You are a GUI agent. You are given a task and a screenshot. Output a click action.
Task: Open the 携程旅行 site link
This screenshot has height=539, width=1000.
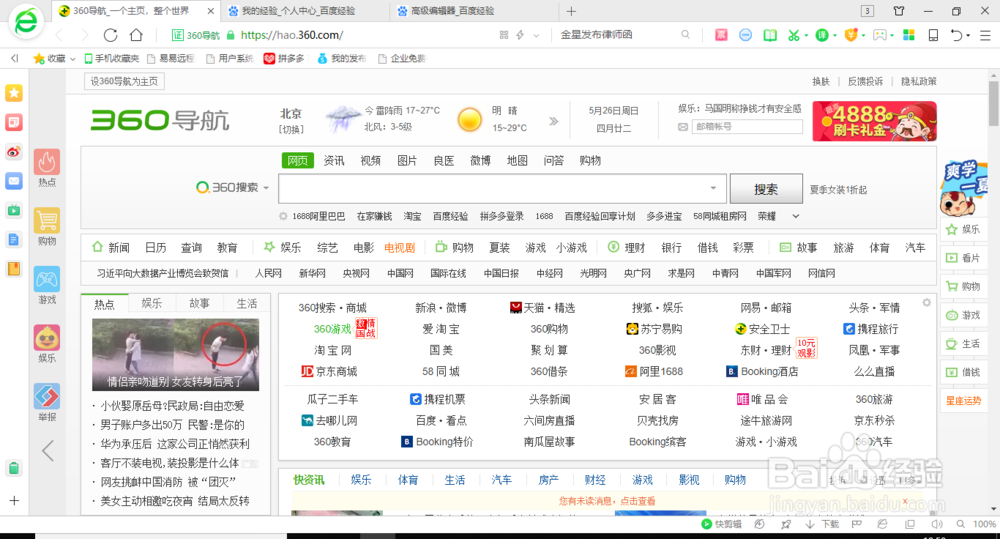pyautogui.click(x=871, y=329)
